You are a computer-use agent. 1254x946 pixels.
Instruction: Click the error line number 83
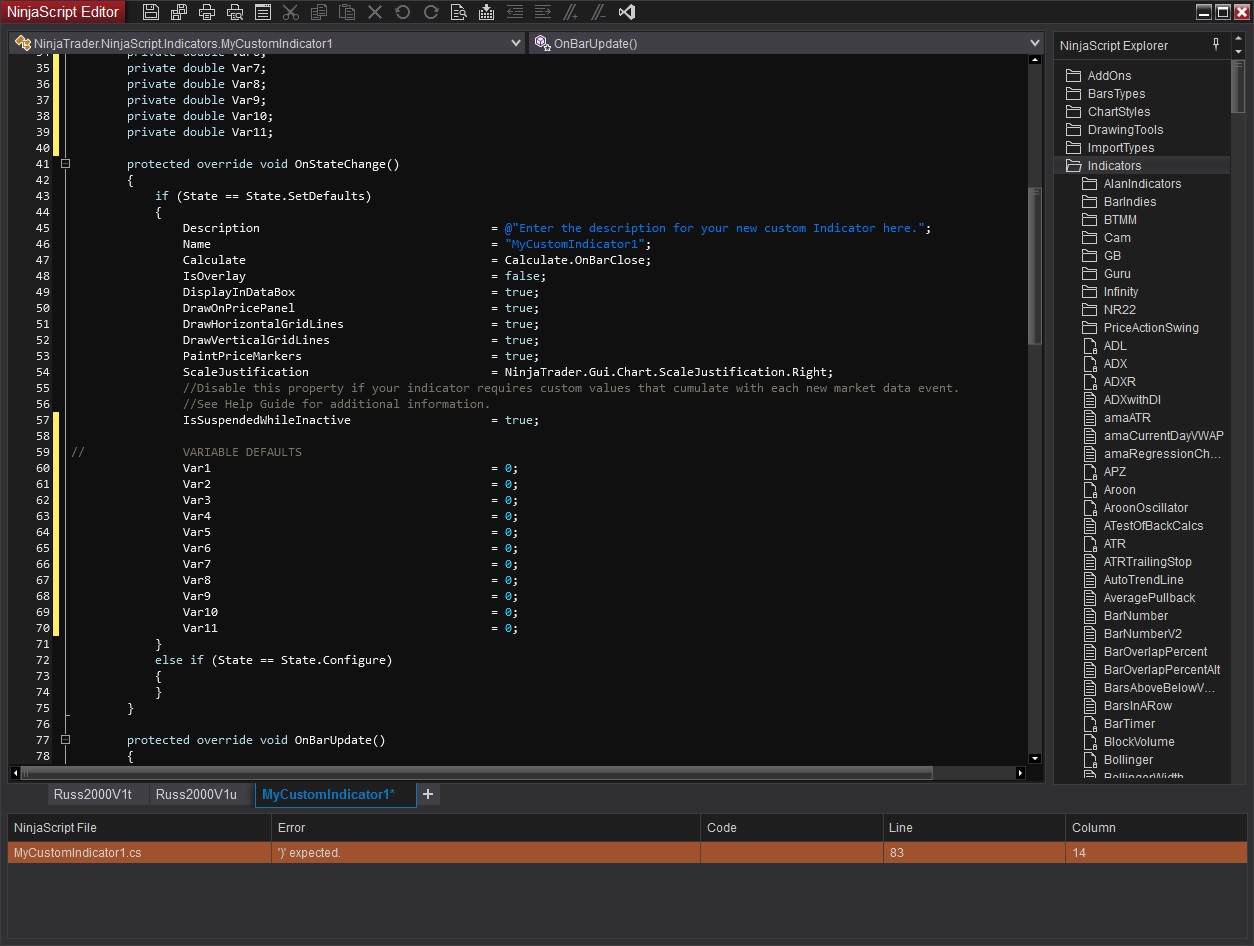pos(975,853)
